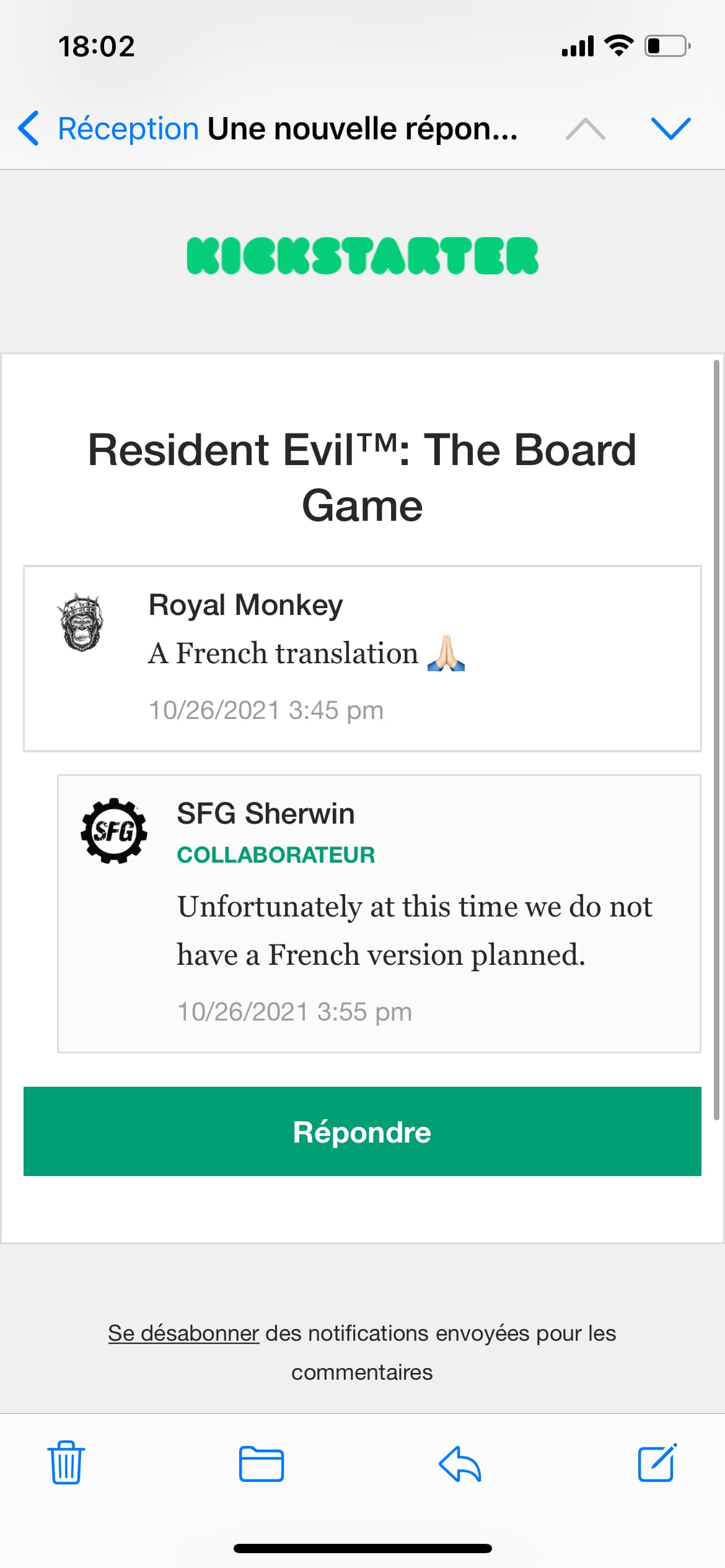The height and width of the screenshot is (1568, 725).
Task: Tap the email subject Une nouvelle répon…
Action: tap(362, 129)
